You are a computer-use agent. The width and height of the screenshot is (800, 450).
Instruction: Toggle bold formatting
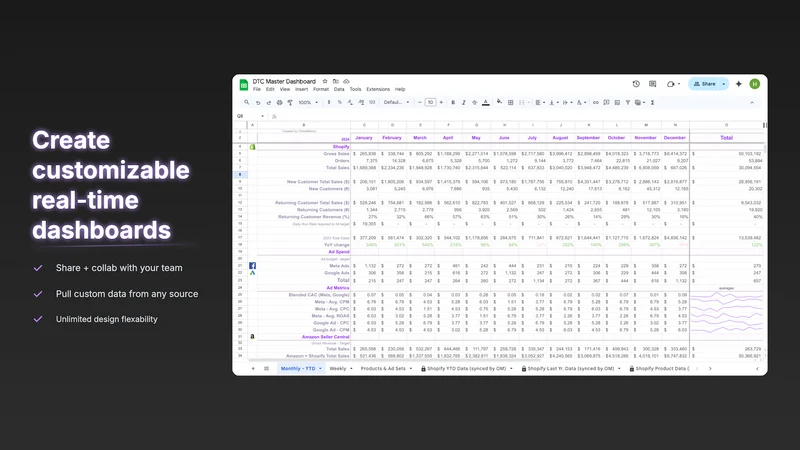tap(453, 103)
